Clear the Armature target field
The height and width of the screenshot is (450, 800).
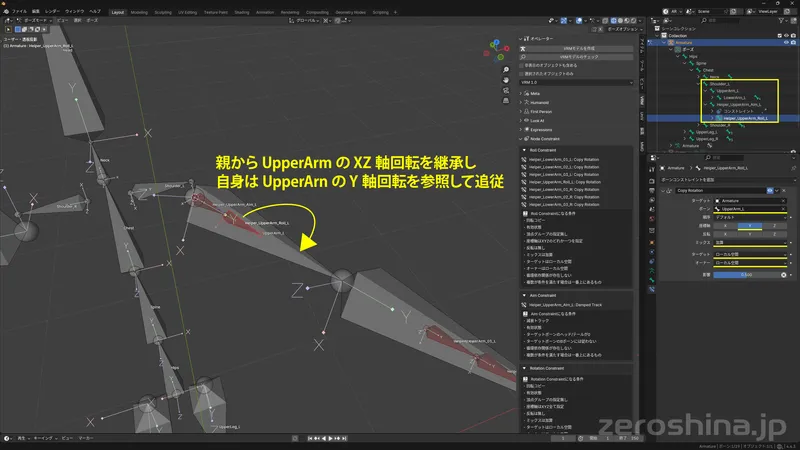[783, 201]
